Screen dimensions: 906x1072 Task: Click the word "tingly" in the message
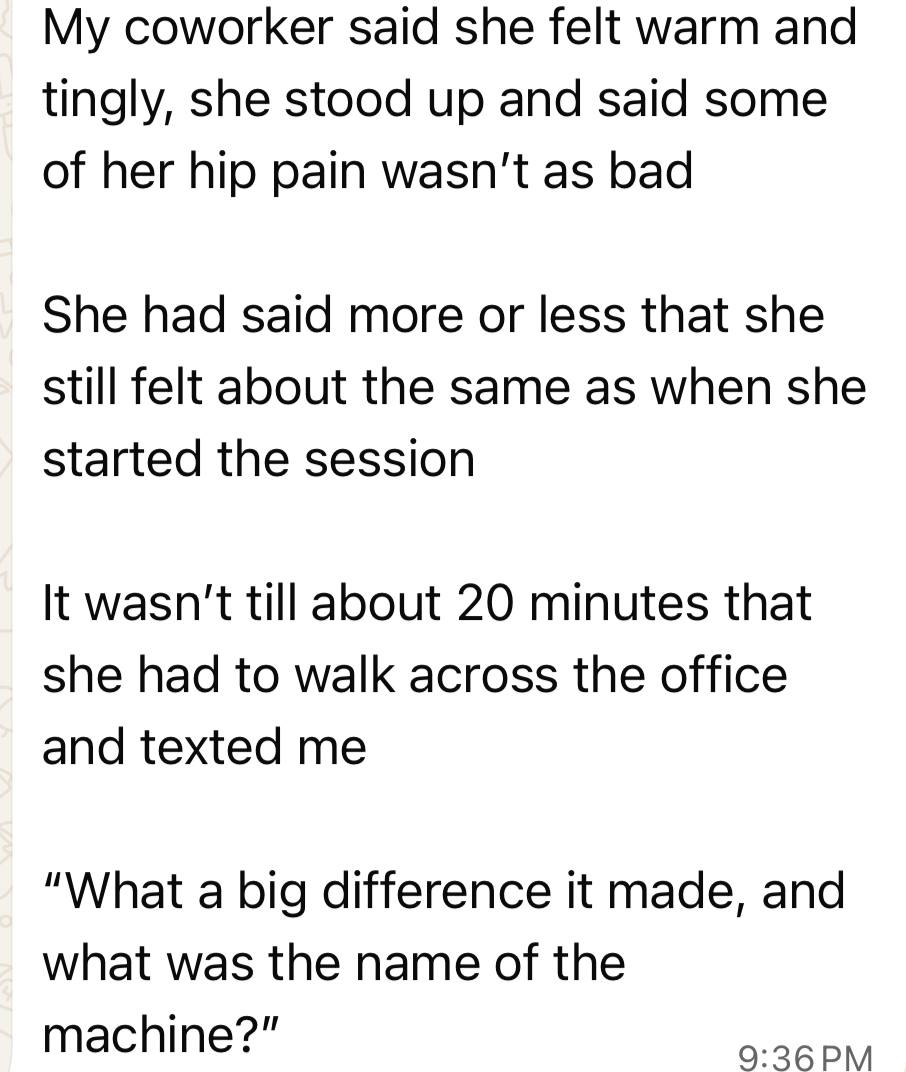(101, 101)
